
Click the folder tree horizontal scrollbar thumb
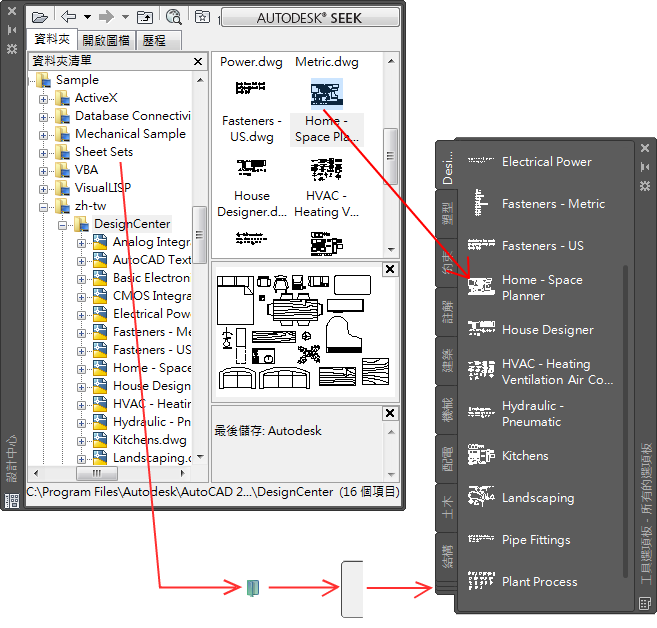coord(97,473)
